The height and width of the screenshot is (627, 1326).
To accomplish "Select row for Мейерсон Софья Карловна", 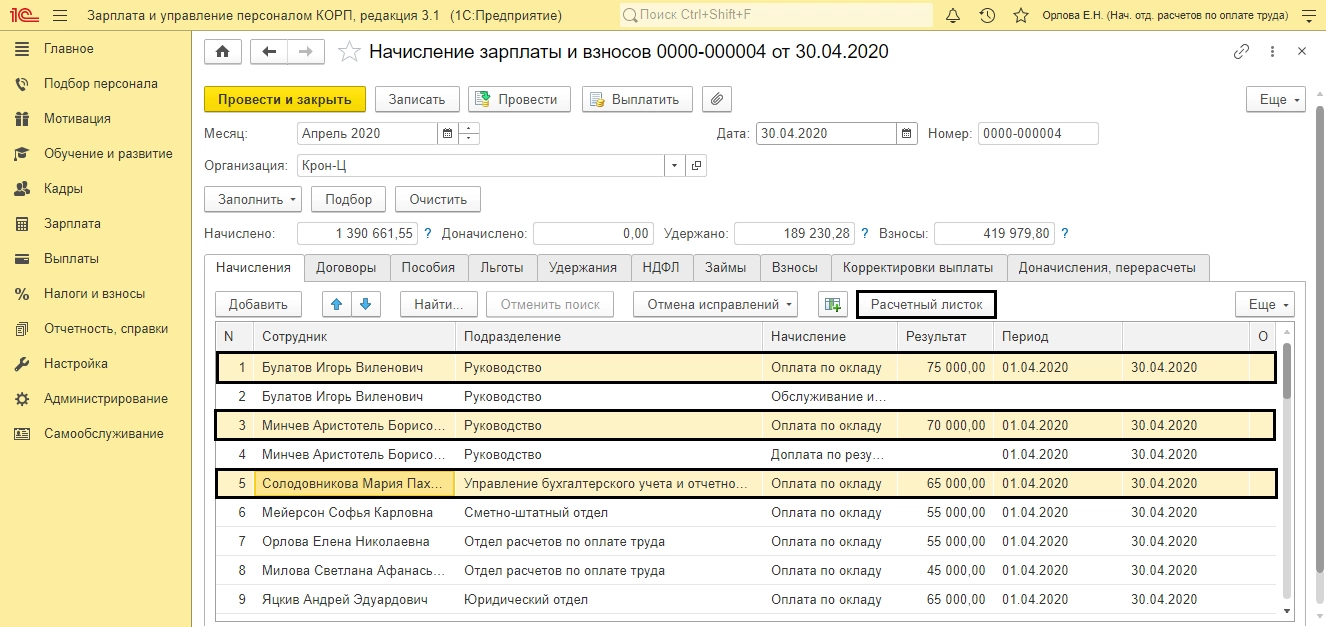I will tap(347, 513).
